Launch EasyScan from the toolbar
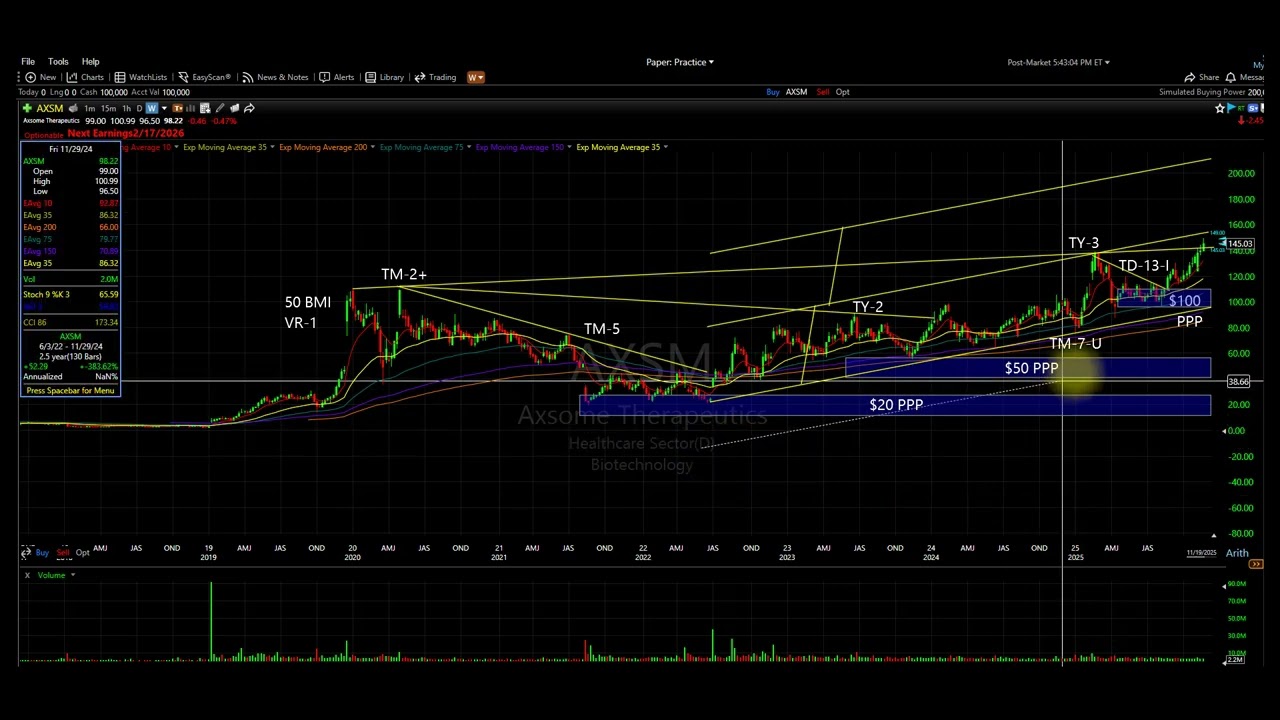The height and width of the screenshot is (720, 1280). [x=203, y=77]
